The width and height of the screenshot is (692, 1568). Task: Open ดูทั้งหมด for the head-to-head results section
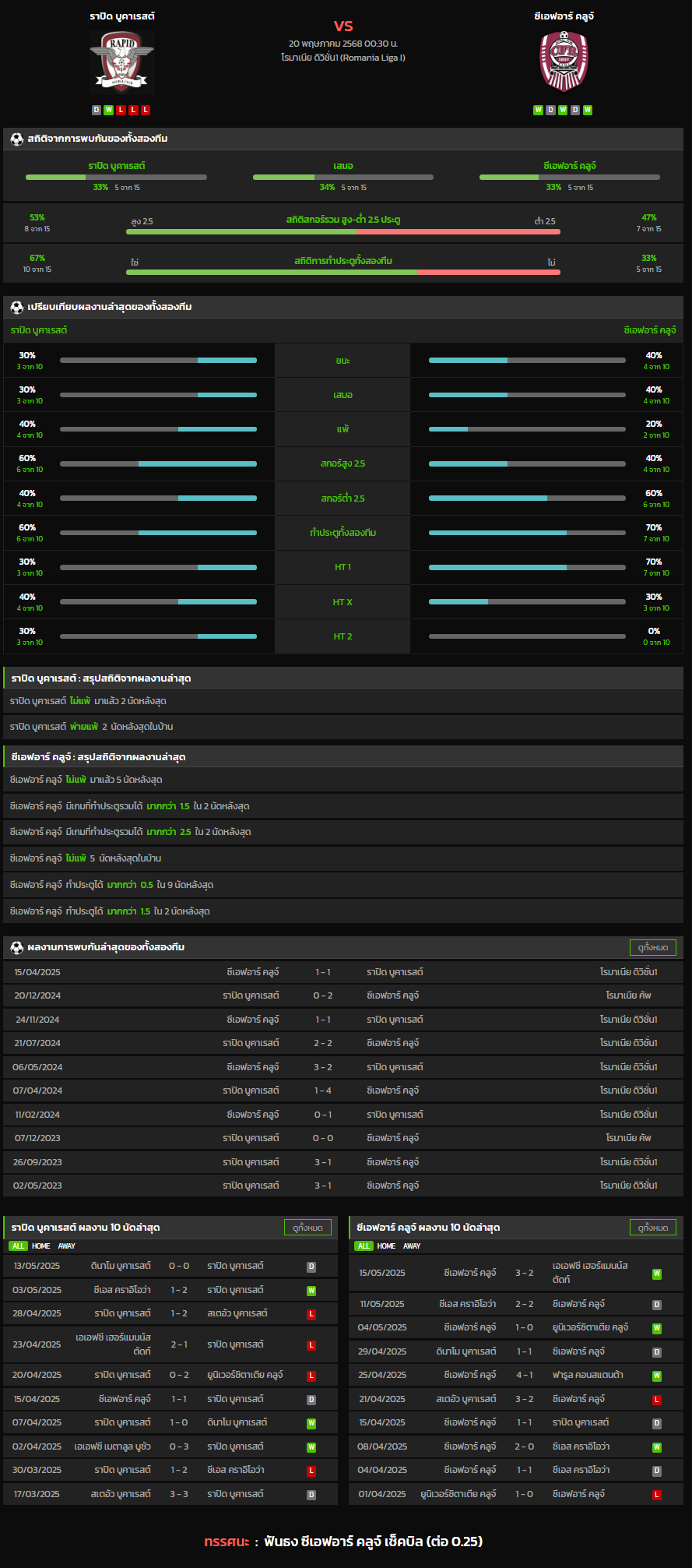coord(653,947)
